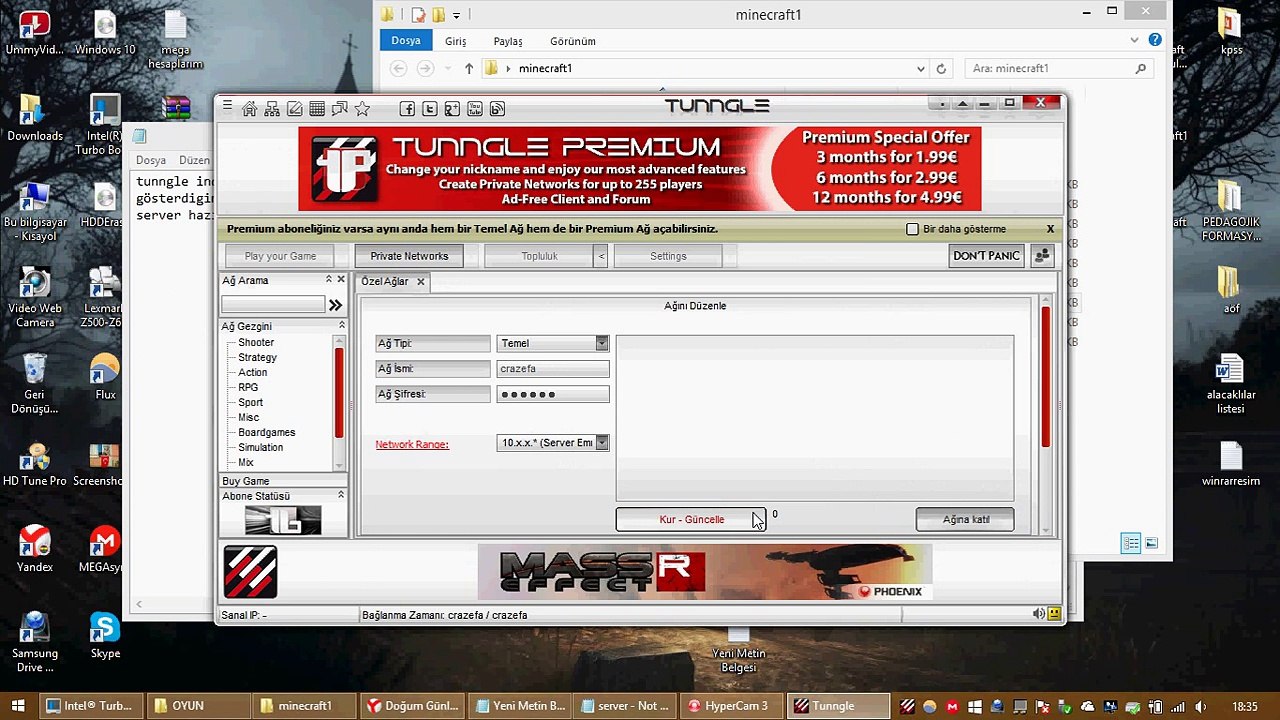Open the Görünüm tab in Explorer
The image size is (1280, 720).
point(573,41)
